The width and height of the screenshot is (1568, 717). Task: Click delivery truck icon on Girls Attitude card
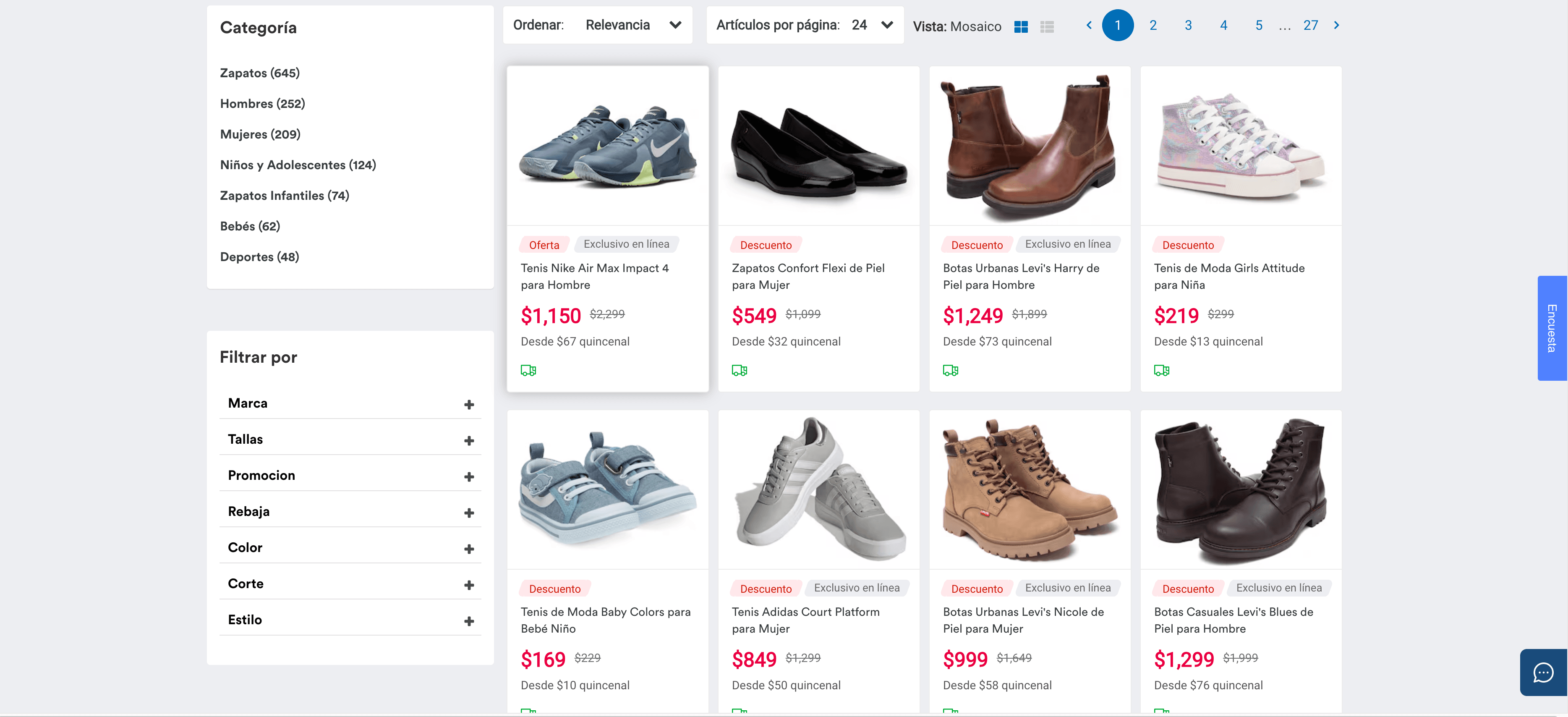(1162, 370)
